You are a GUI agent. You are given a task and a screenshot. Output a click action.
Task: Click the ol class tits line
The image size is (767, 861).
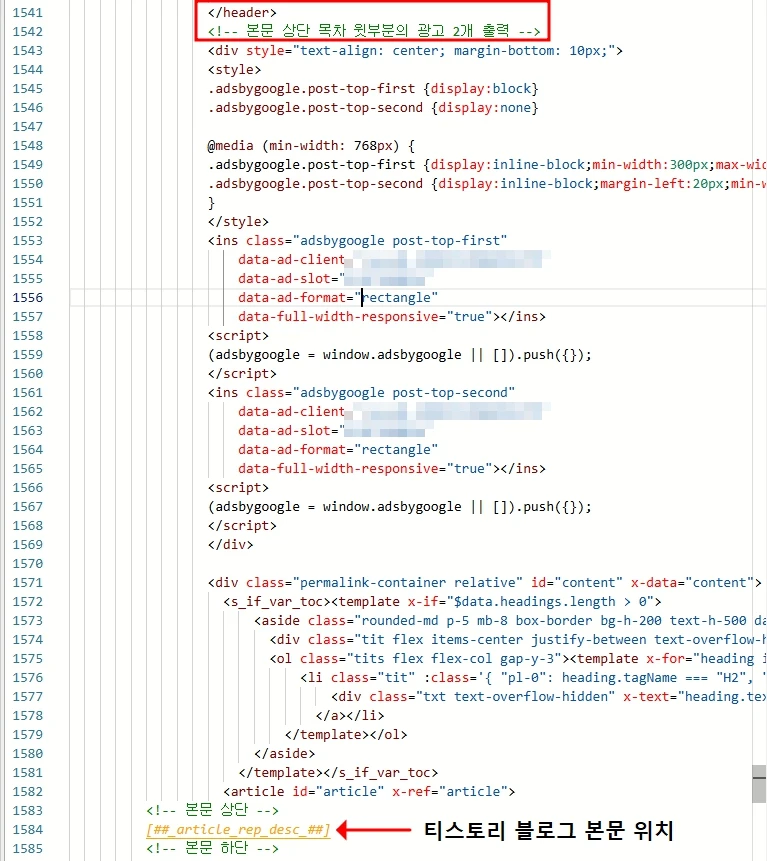click(518, 659)
